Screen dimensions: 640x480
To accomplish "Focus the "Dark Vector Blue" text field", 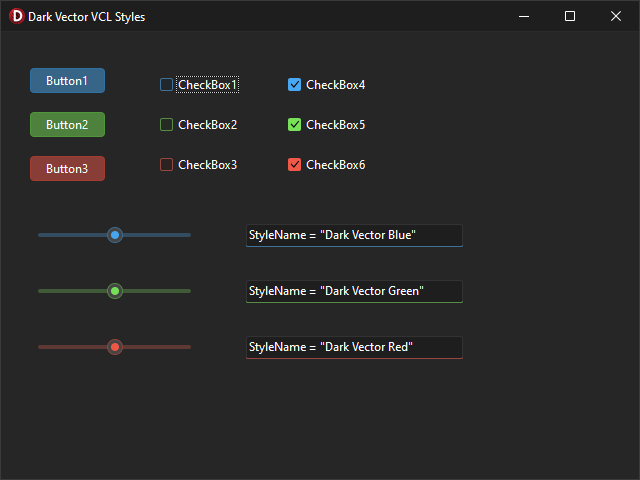I will [x=354, y=236].
